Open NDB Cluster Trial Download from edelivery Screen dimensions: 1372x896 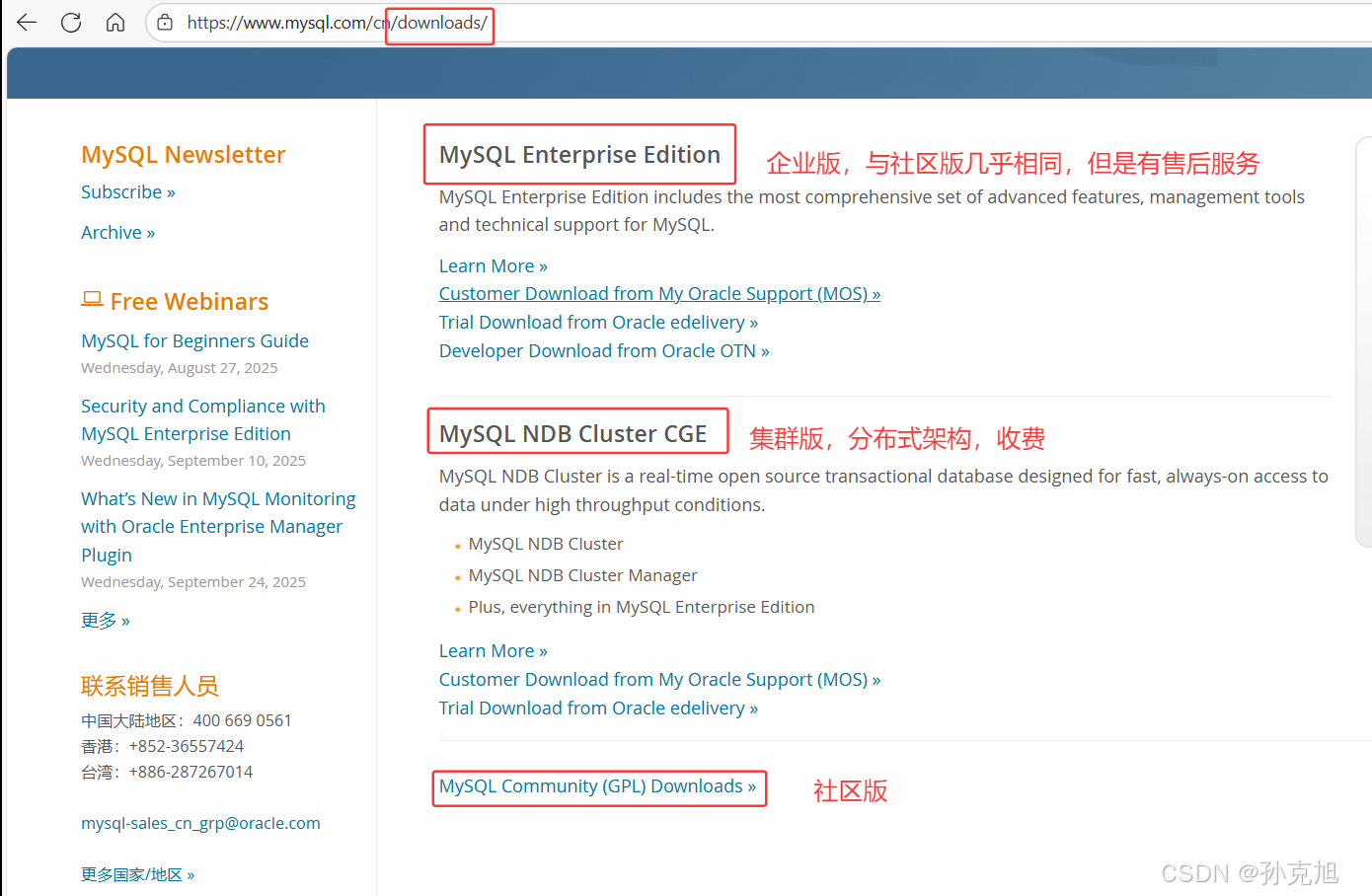[598, 709]
